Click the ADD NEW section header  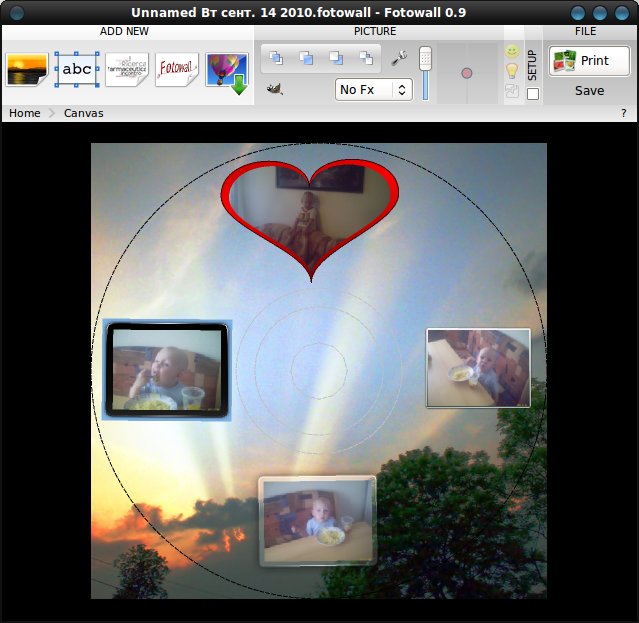(x=124, y=31)
